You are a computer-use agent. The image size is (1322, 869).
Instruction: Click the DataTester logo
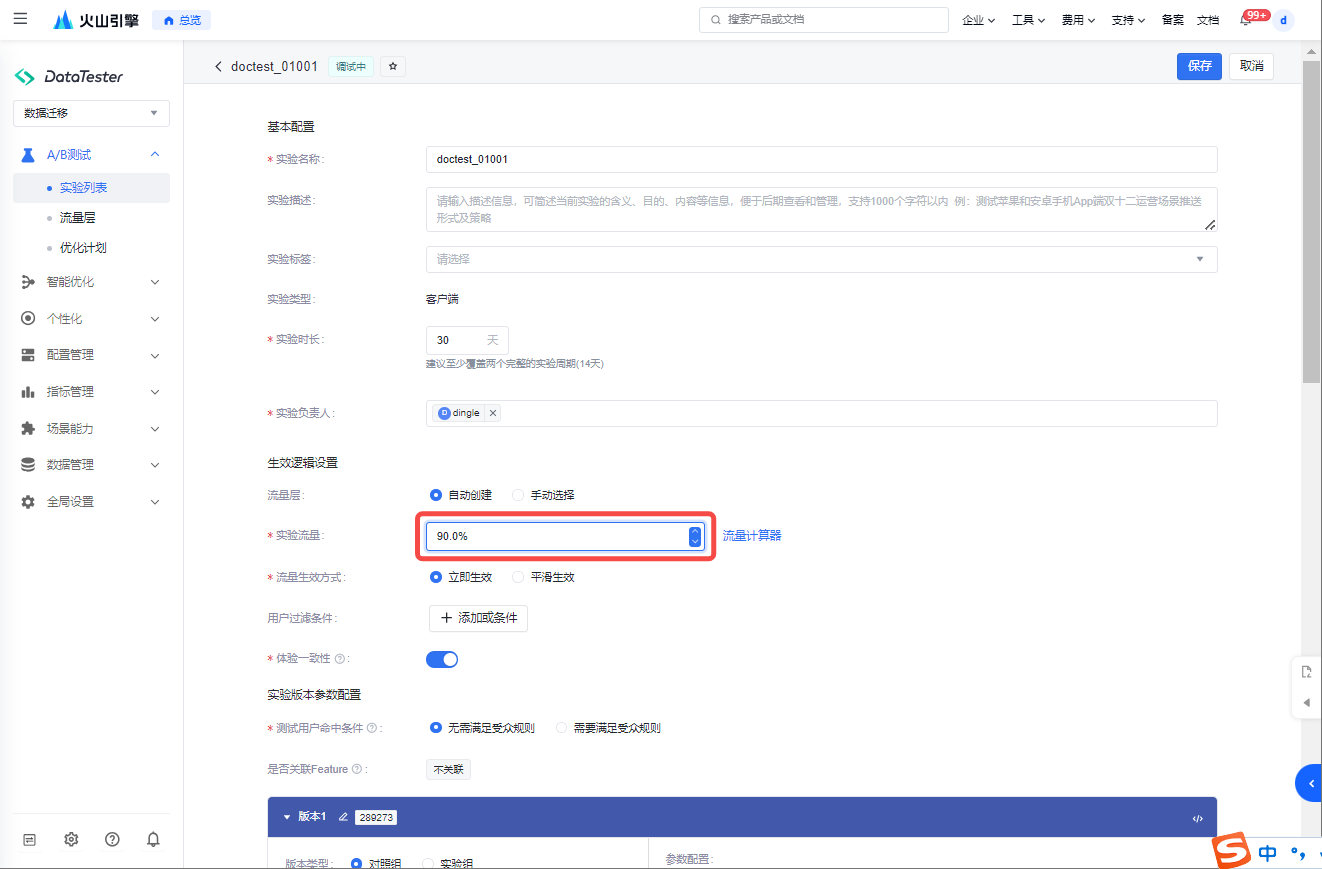69,77
